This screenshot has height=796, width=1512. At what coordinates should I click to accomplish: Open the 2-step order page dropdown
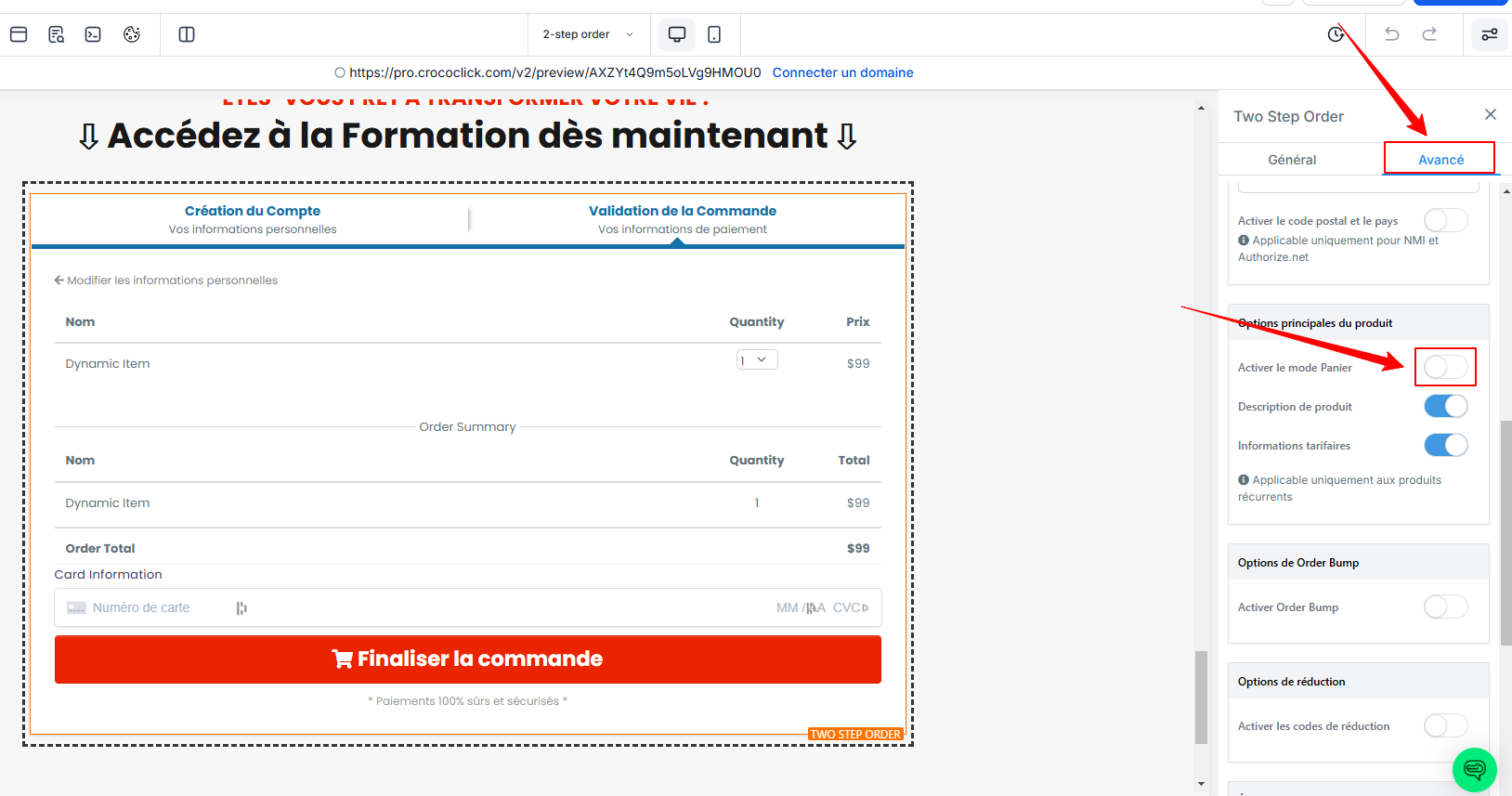point(588,34)
